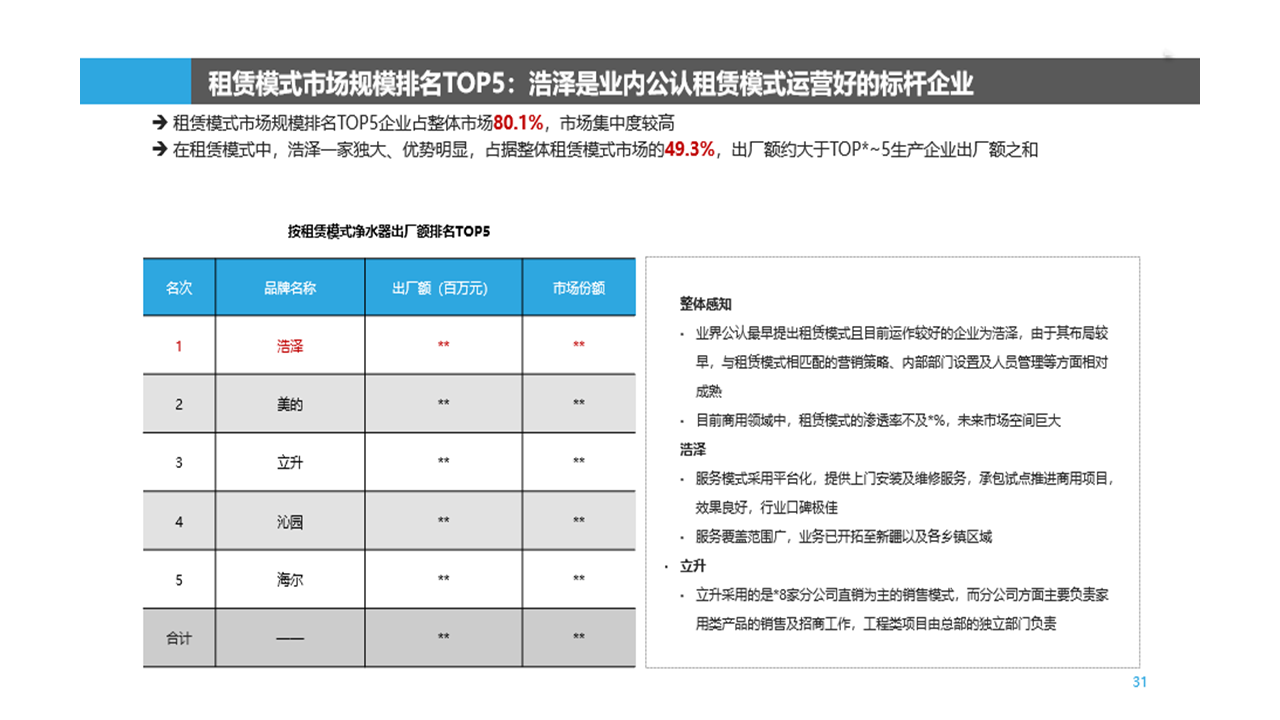This screenshot has width=1280, height=720.
Task: Click the table caption 按租赁模式净水器出厂额排名TOP5
Action: coord(389,231)
